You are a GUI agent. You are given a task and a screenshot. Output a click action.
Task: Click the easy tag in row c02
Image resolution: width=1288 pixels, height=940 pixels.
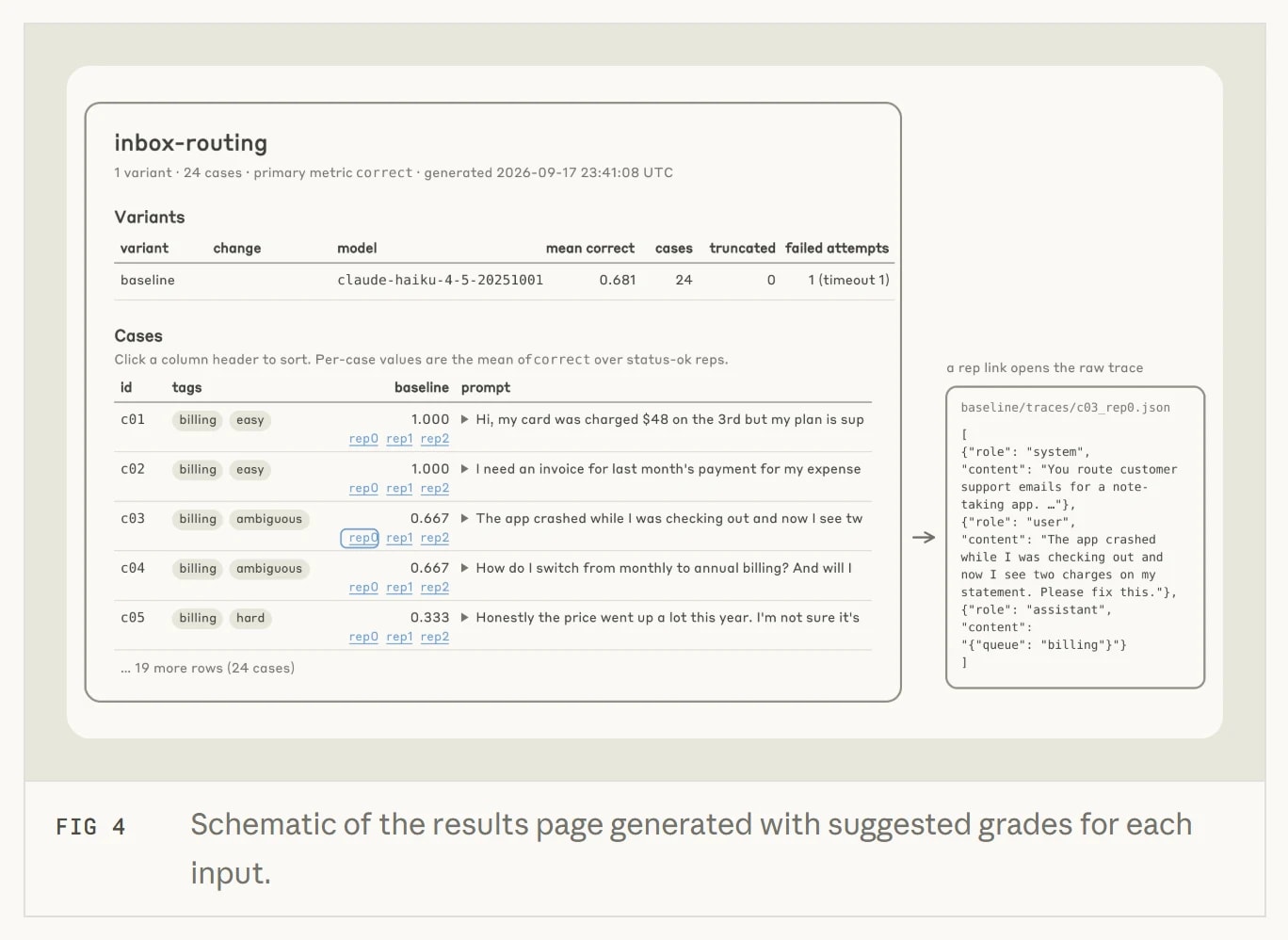point(250,470)
